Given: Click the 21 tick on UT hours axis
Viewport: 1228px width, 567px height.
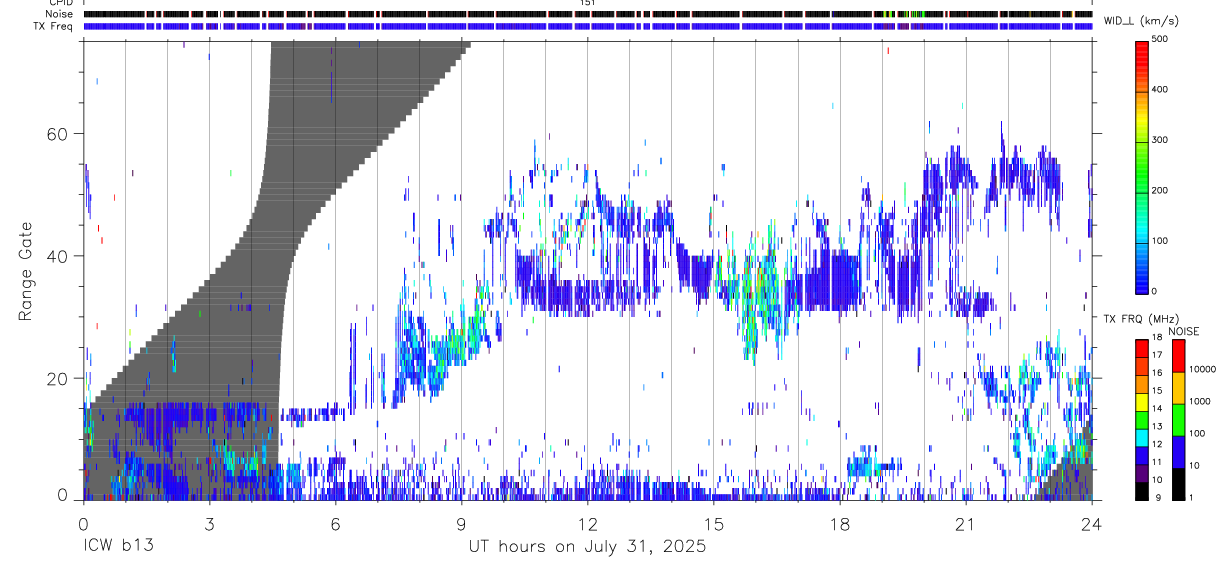Looking at the screenshot, I should coord(966,524).
